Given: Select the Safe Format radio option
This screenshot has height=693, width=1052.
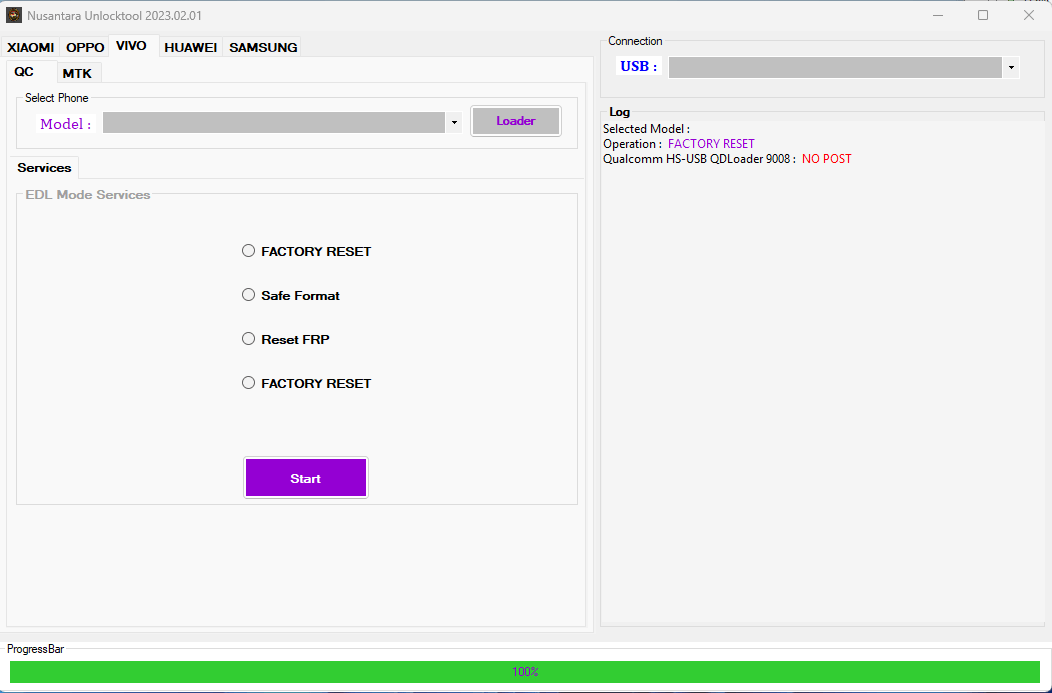Looking at the screenshot, I should 248,294.
